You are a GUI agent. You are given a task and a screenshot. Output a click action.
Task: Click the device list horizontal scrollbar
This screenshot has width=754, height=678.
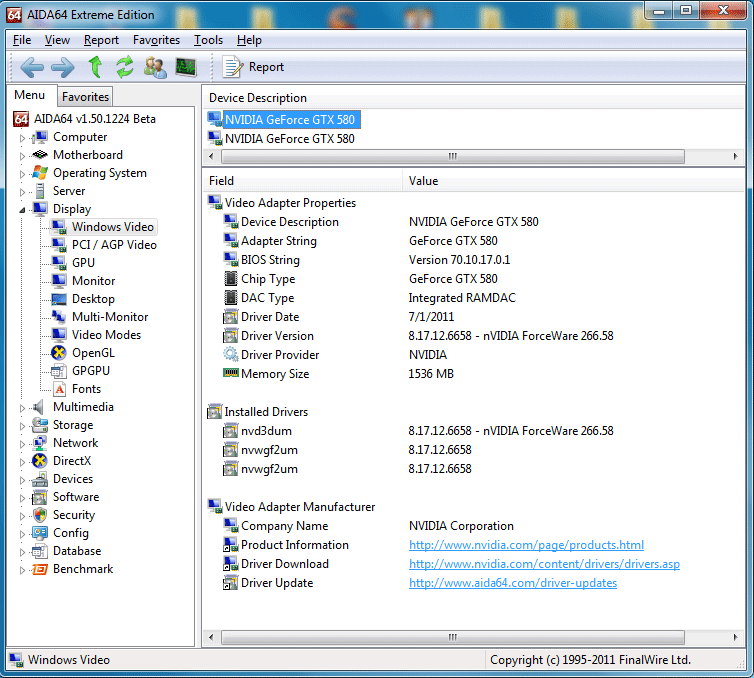pos(452,156)
